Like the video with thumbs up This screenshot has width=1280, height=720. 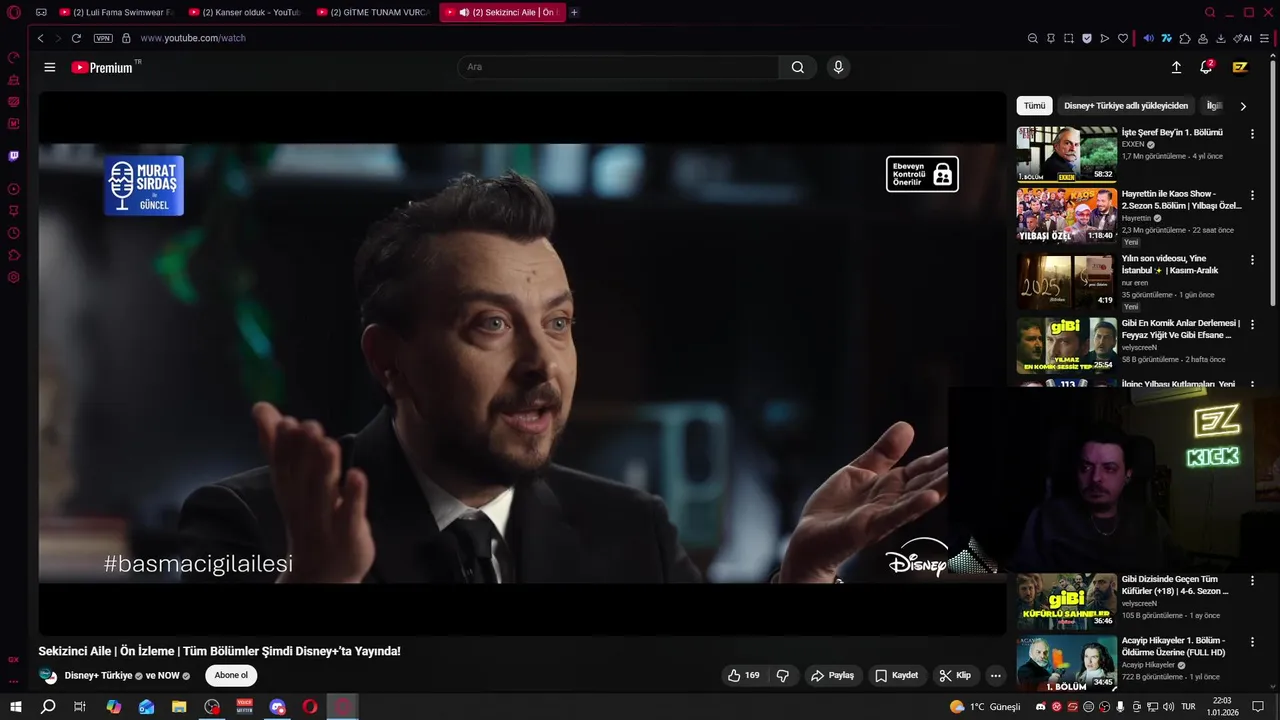tap(744, 675)
